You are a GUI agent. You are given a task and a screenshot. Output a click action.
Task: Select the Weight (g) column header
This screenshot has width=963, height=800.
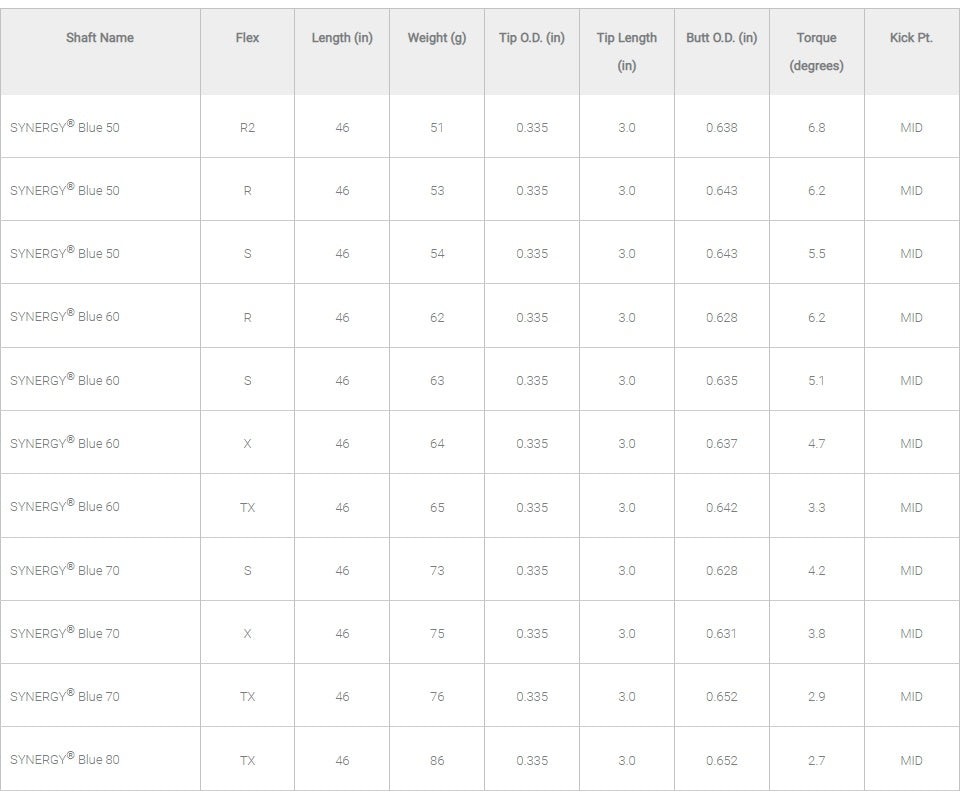pos(437,38)
